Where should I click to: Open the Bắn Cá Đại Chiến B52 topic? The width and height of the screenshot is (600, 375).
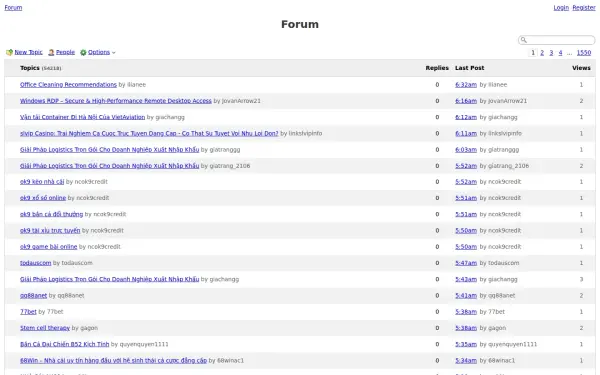coord(65,344)
